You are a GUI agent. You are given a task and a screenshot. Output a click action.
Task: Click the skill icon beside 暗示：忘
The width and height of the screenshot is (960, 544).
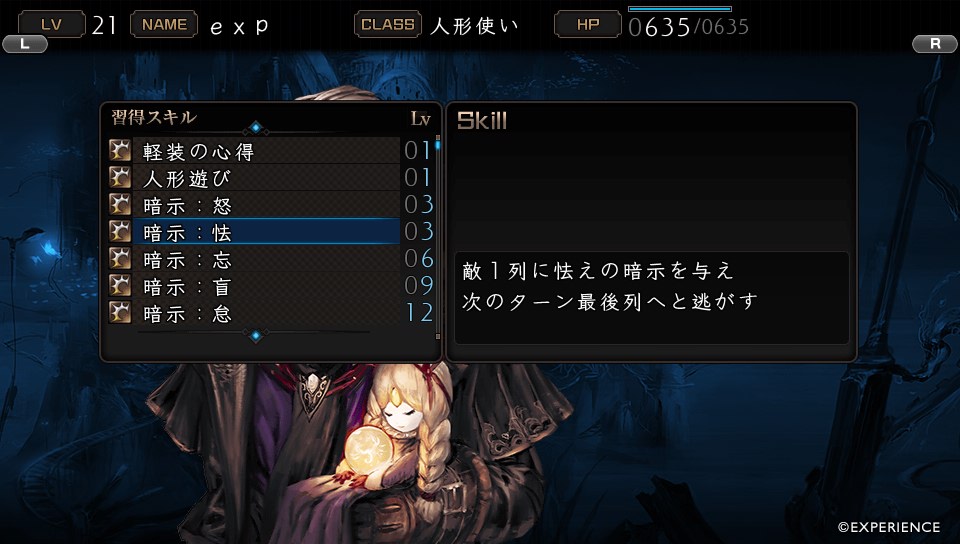pyautogui.click(x=120, y=258)
